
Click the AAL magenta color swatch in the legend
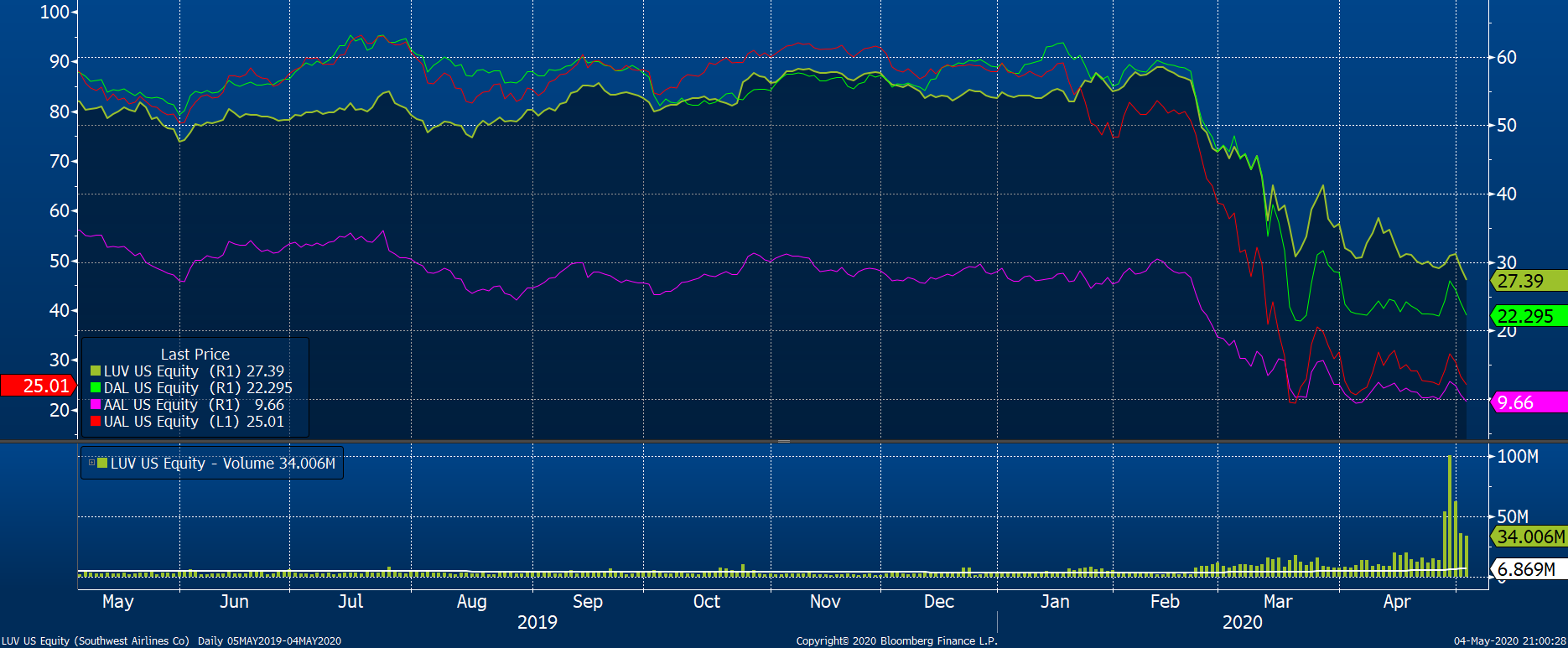[x=96, y=405]
